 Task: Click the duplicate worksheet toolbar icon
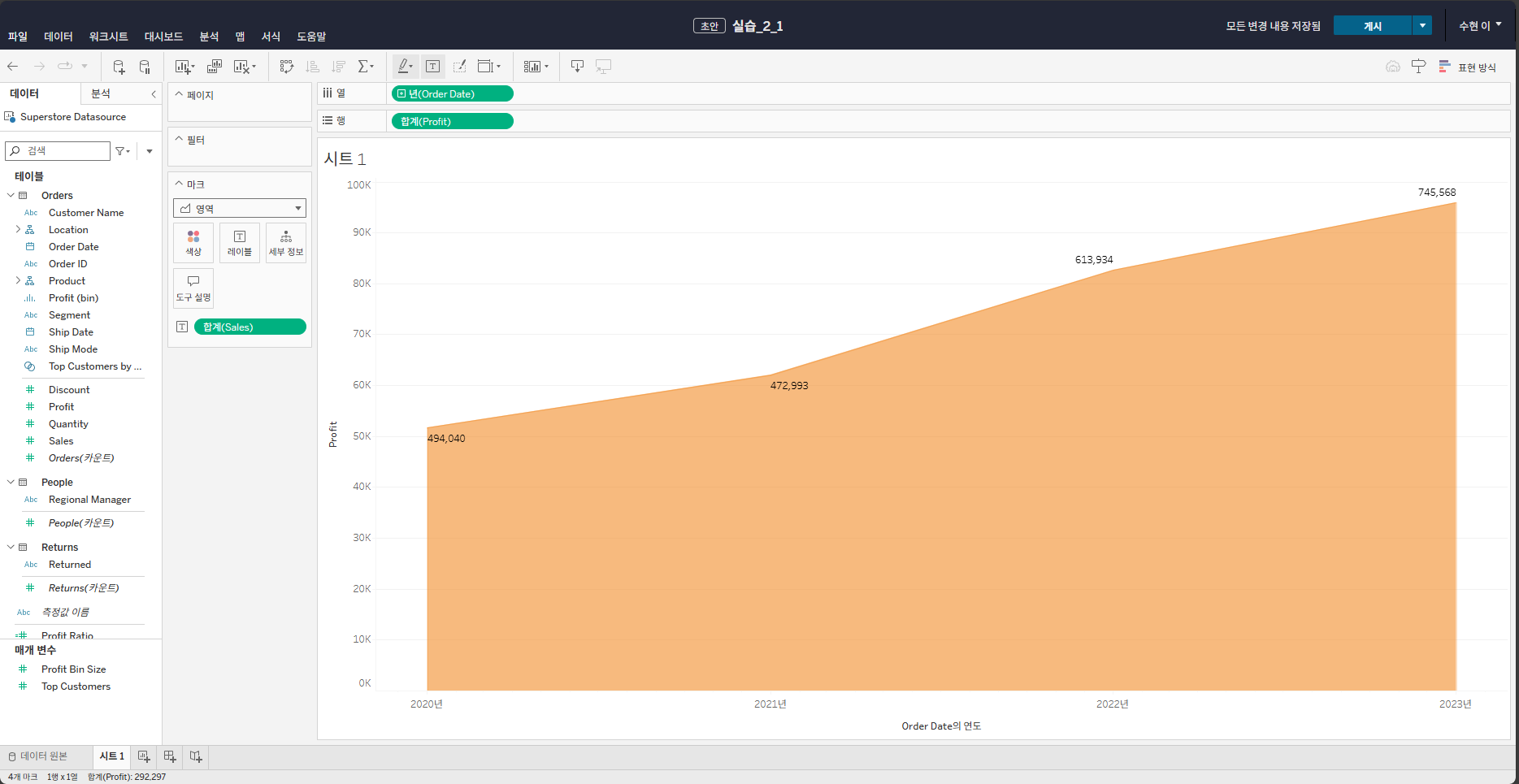(215, 67)
